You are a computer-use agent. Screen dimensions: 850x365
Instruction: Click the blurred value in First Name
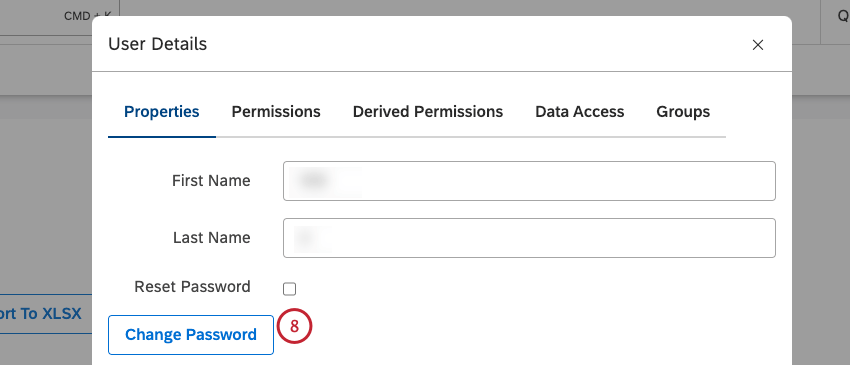325,182
